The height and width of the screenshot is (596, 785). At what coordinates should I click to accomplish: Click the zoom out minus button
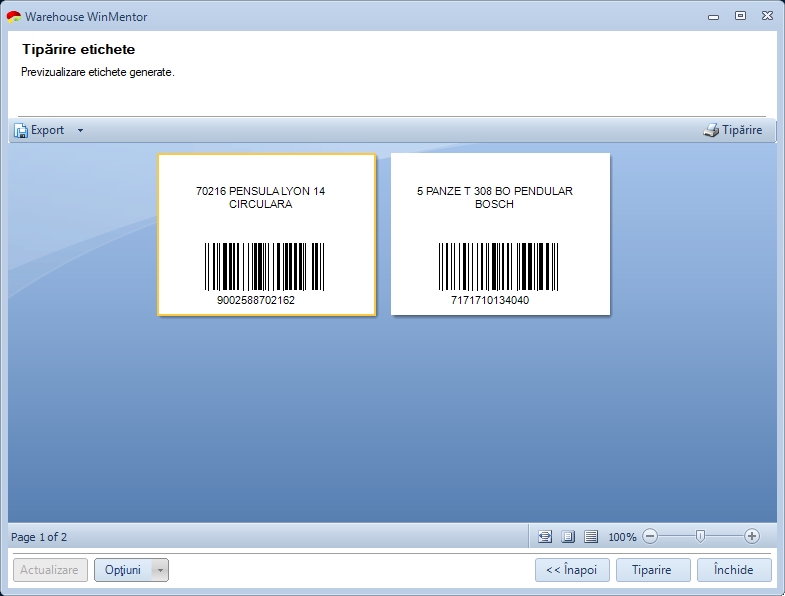click(x=650, y=536)
